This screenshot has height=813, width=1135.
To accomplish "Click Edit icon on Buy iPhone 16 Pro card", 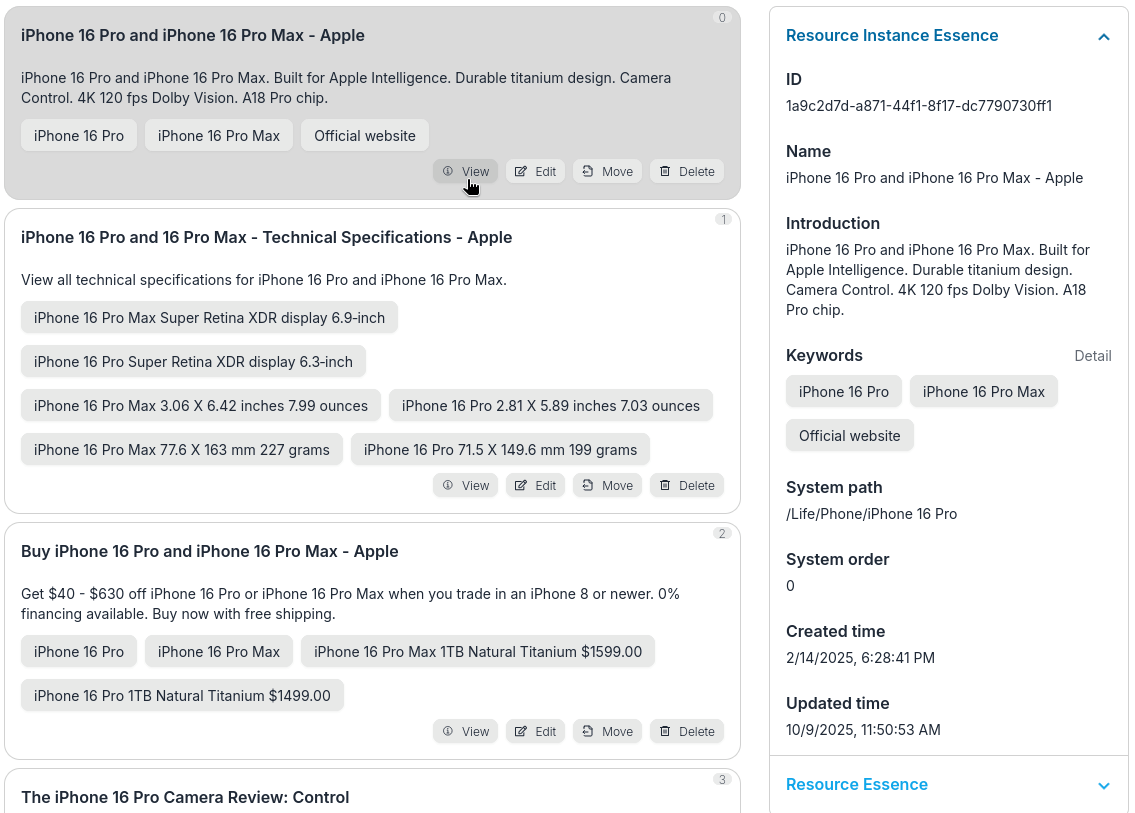I will (x=521, y=731).
